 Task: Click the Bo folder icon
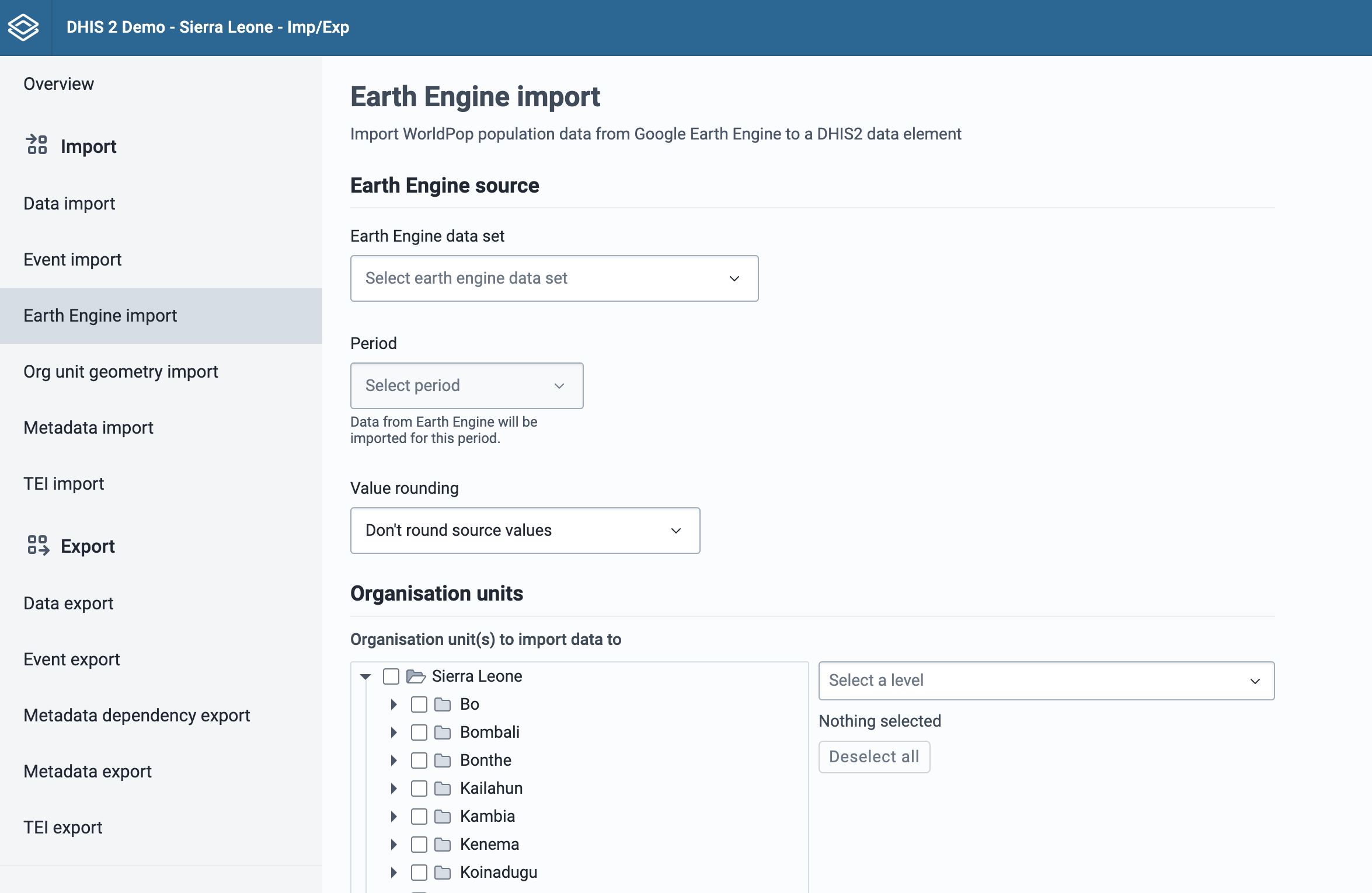point(443,704)
